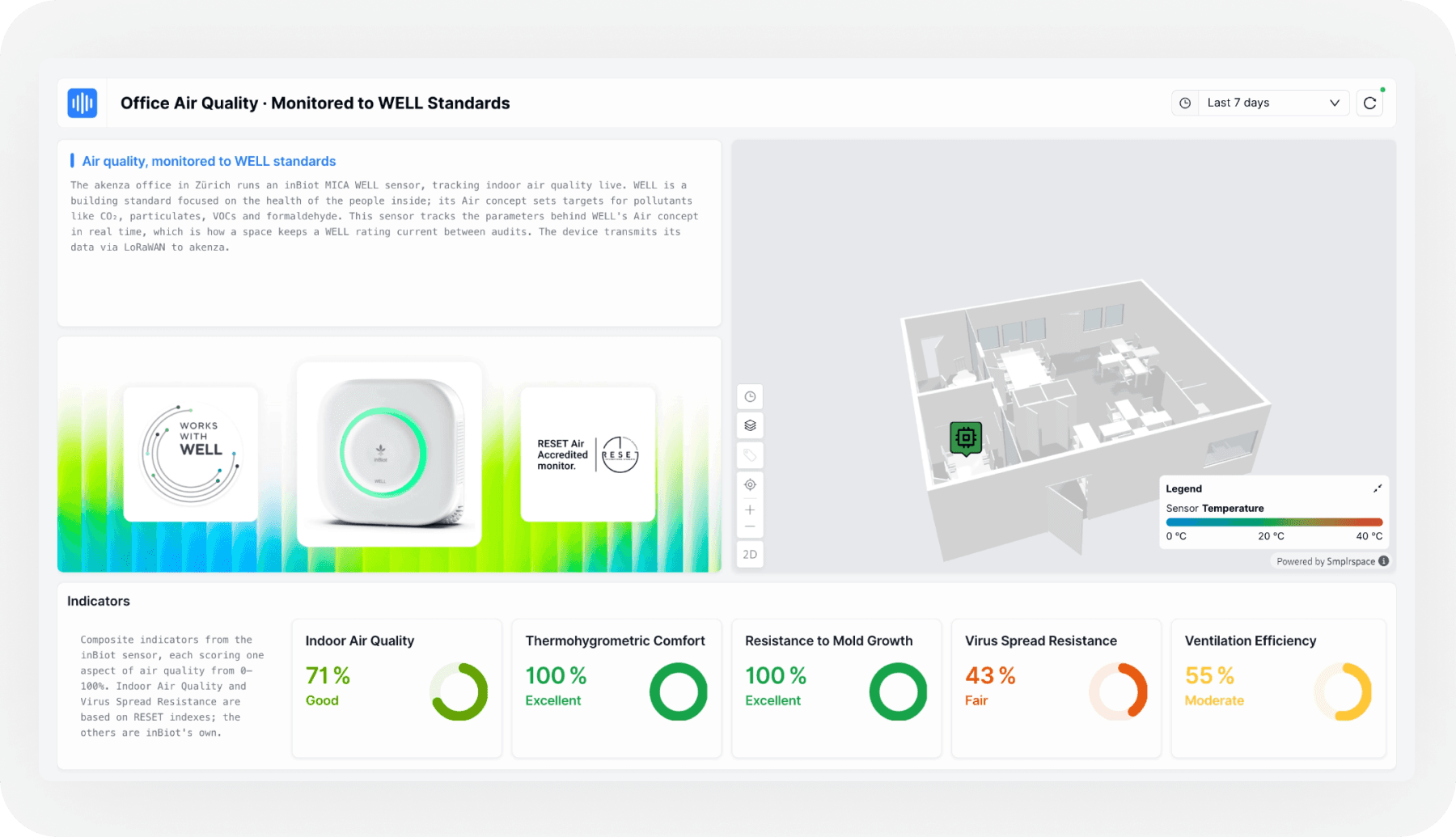Zoom in on the floor plan
The height and width of the screenshot is (837, 1456).
pos(750,509)
